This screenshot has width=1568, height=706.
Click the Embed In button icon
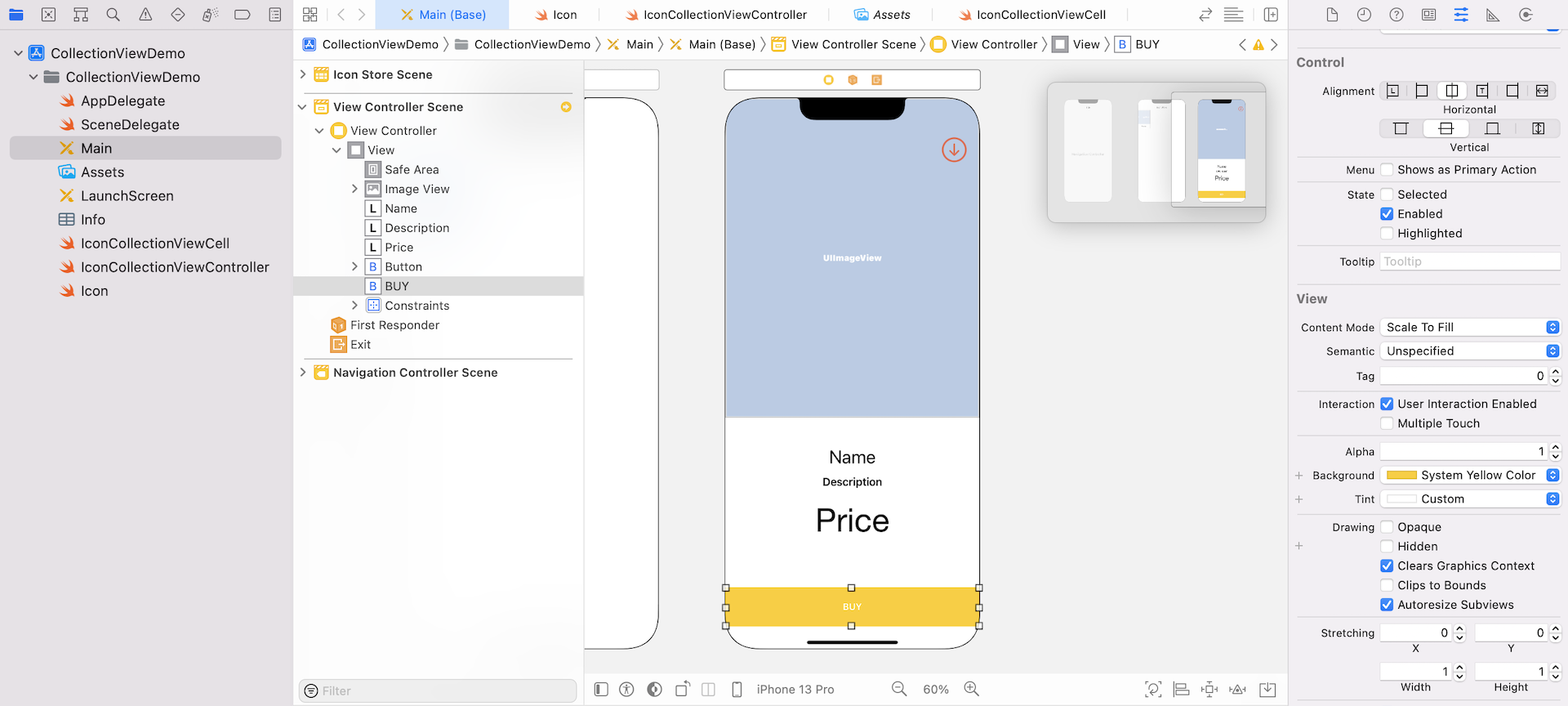coord(1267,689)
